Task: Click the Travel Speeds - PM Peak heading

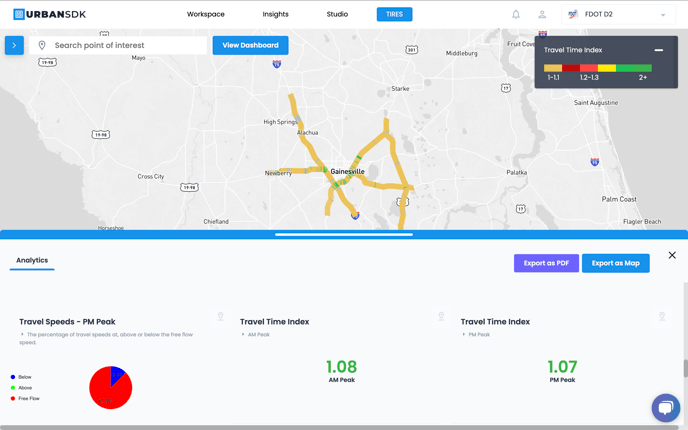Action: pos(67,322)
